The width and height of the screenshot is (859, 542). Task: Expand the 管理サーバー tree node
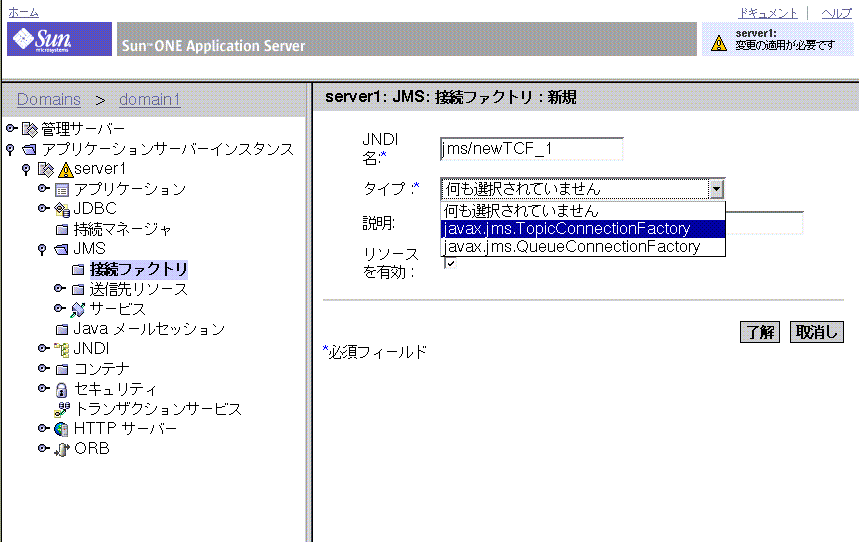[x=12, y=128]
